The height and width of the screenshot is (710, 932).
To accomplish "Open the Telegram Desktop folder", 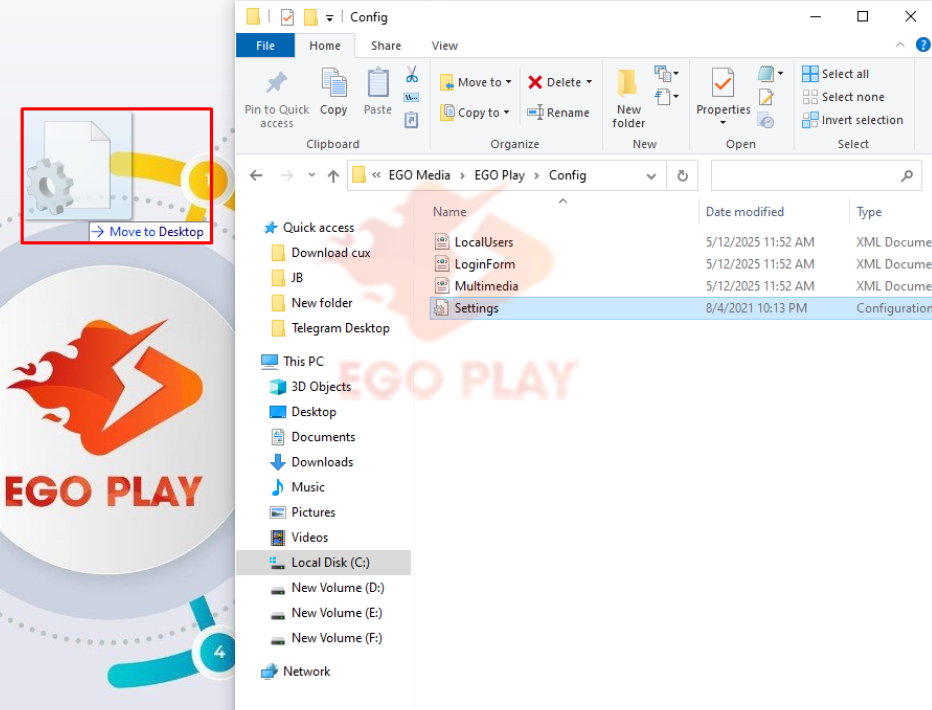I will point(340,328).
